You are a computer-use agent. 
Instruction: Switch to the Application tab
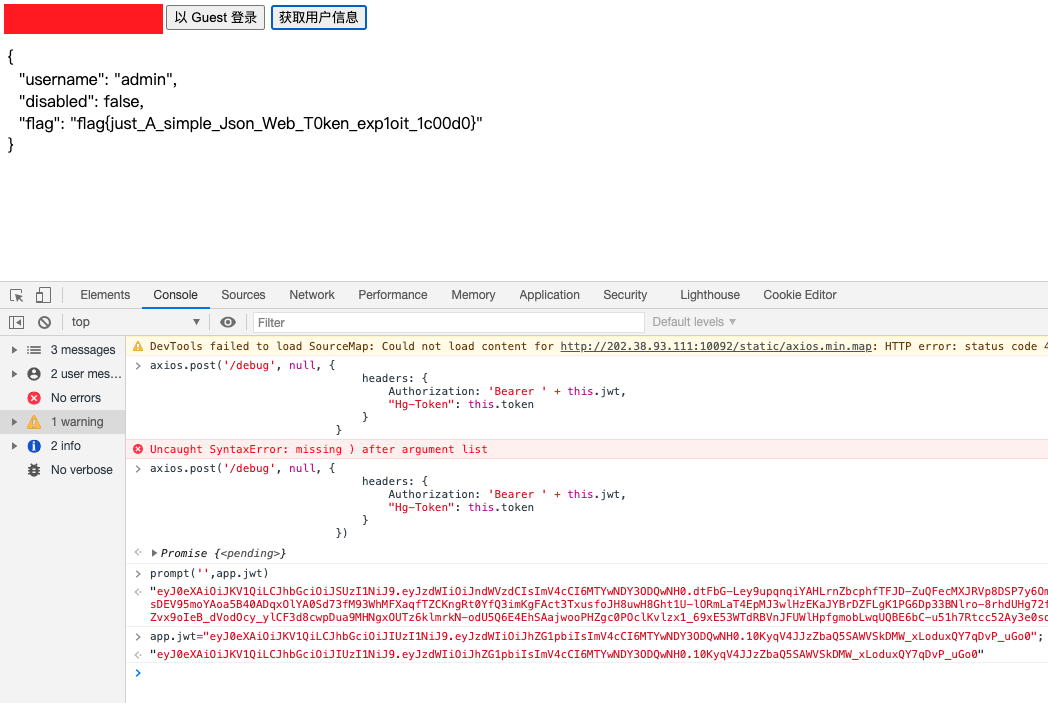549,295
